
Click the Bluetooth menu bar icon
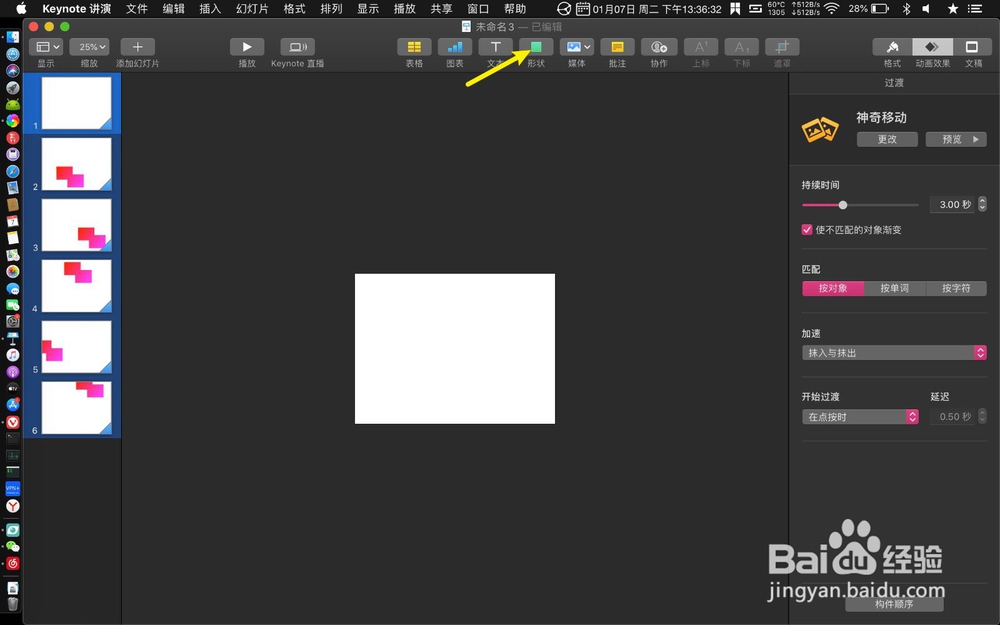[x=906, y=9]
